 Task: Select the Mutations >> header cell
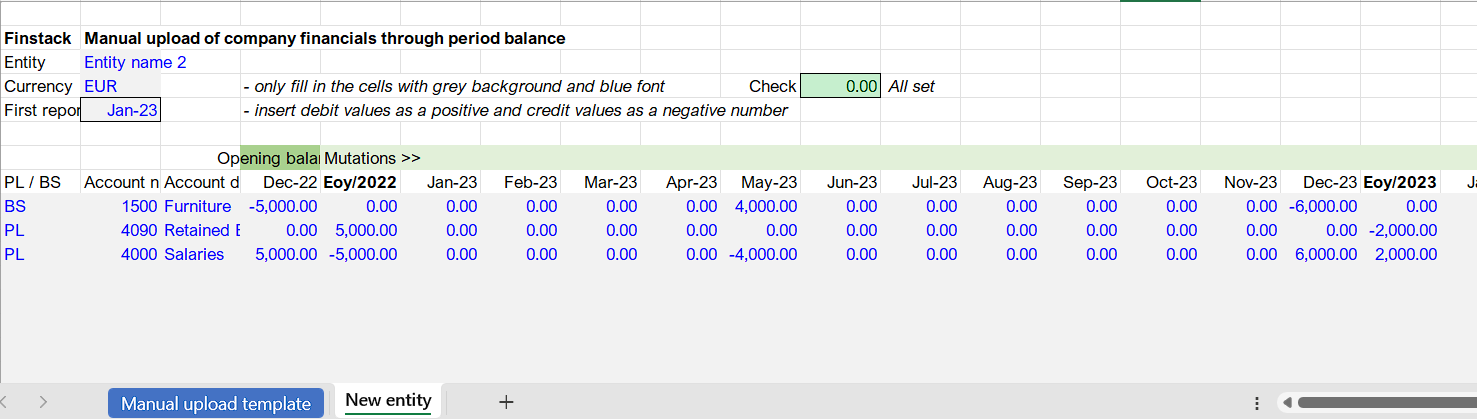(372, 158)
